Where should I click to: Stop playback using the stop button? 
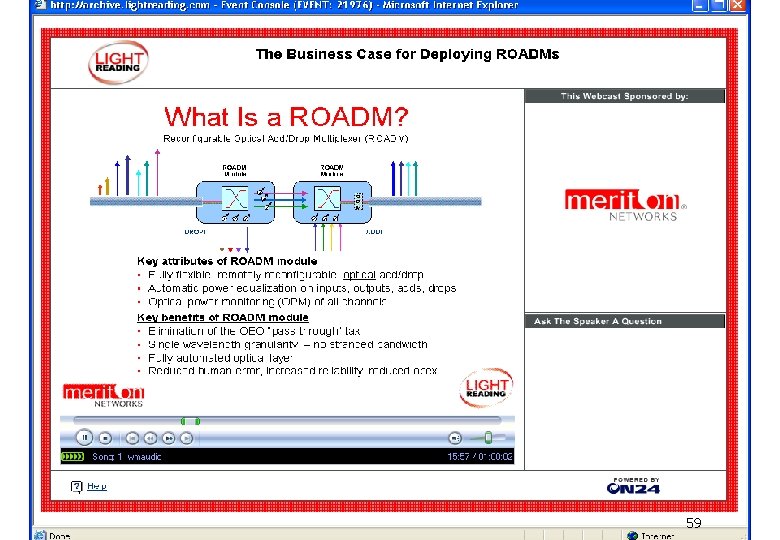pos(105,438)
